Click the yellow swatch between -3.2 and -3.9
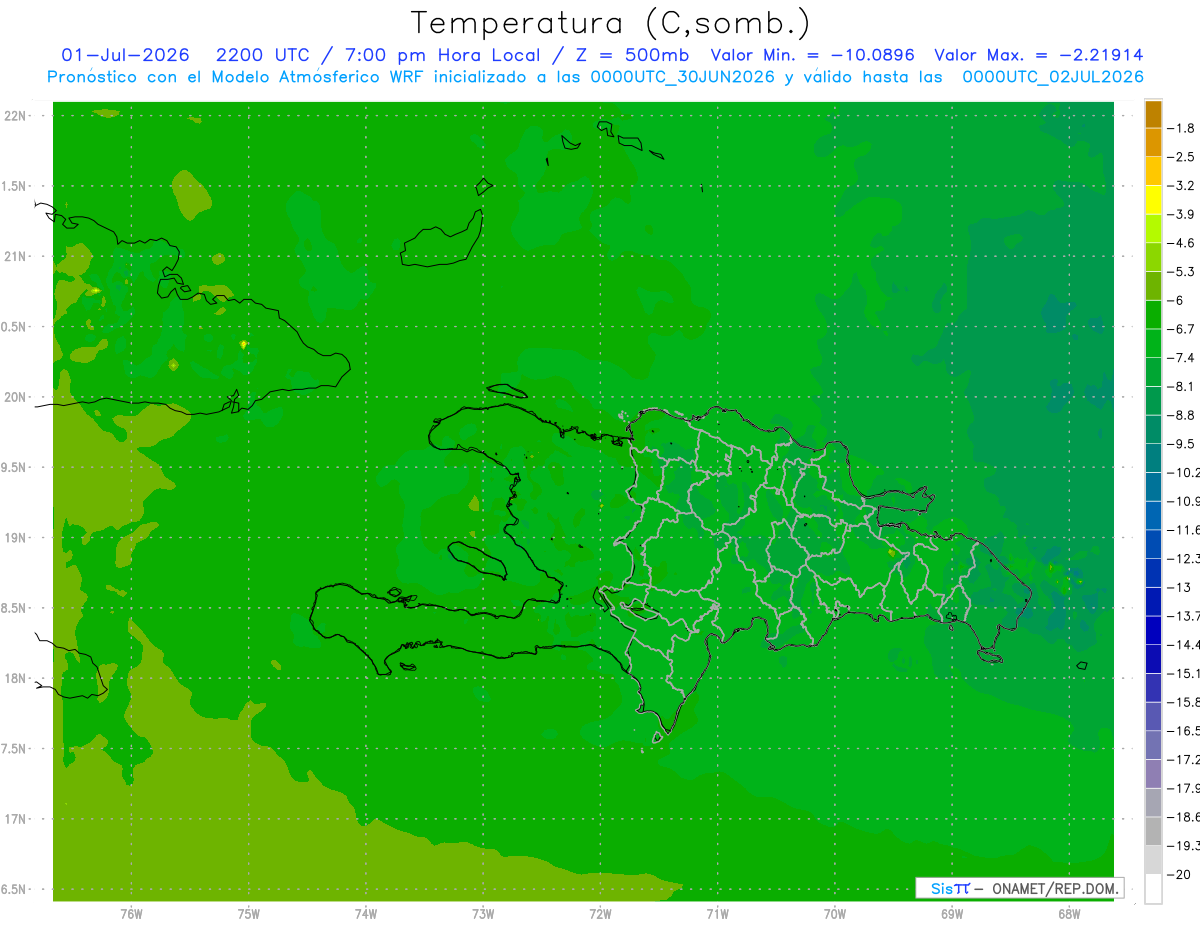Viewport: 1200px width, 927px height. 1153,200
